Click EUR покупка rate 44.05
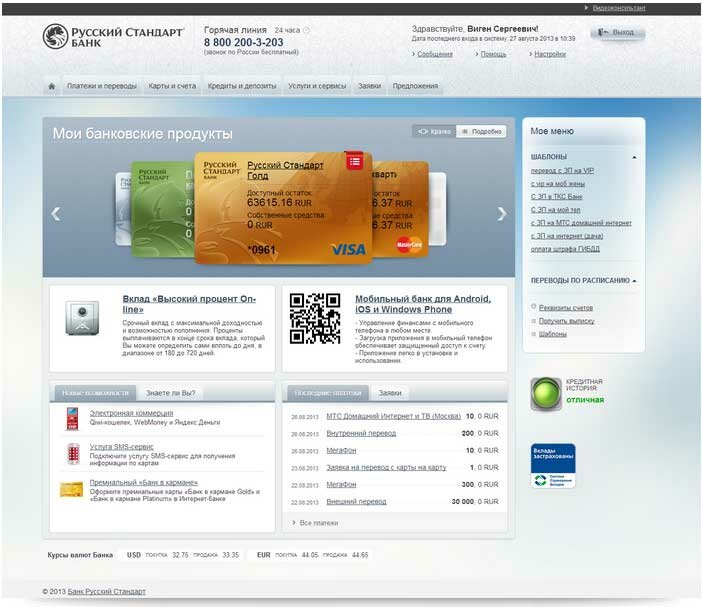 tap(310, 555)
